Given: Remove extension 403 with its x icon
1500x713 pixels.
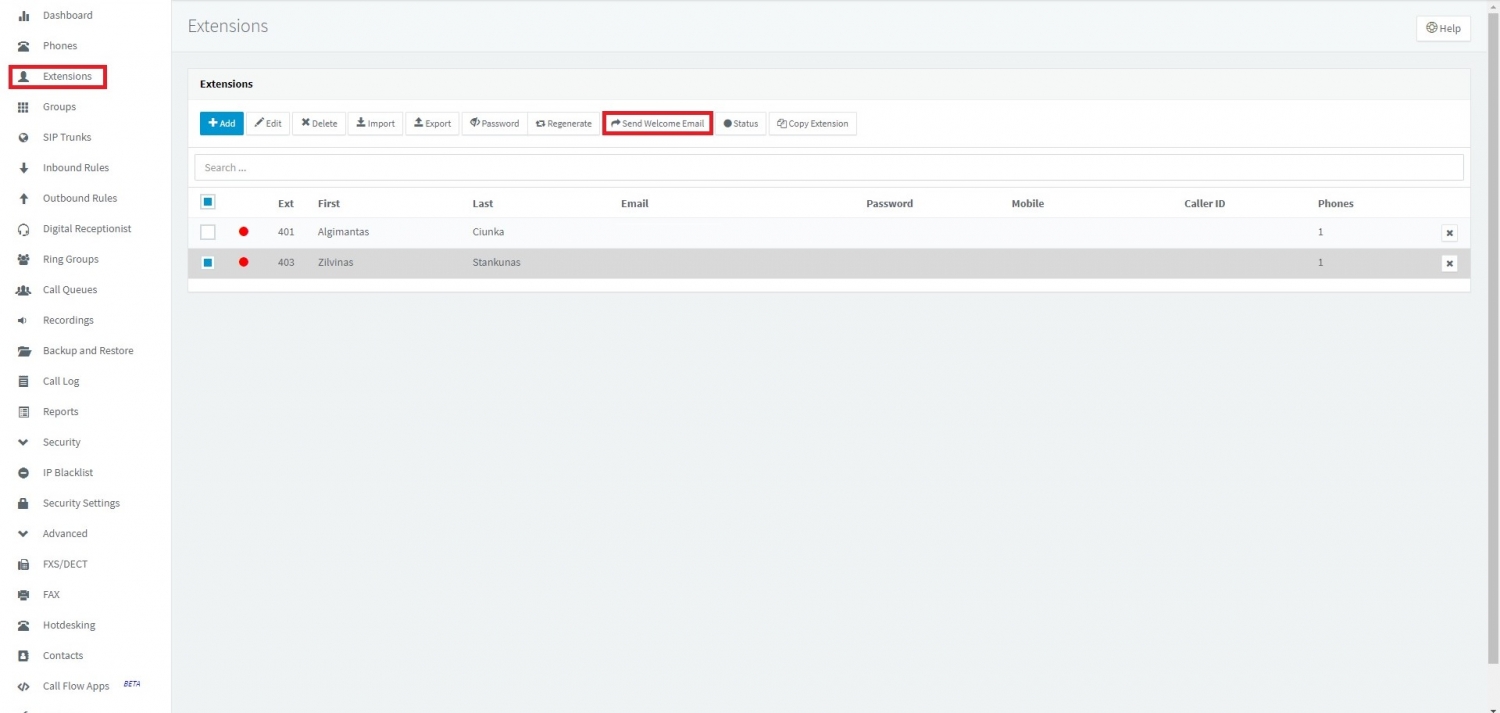Looking at the screenshot, I should coord(1449,264).
